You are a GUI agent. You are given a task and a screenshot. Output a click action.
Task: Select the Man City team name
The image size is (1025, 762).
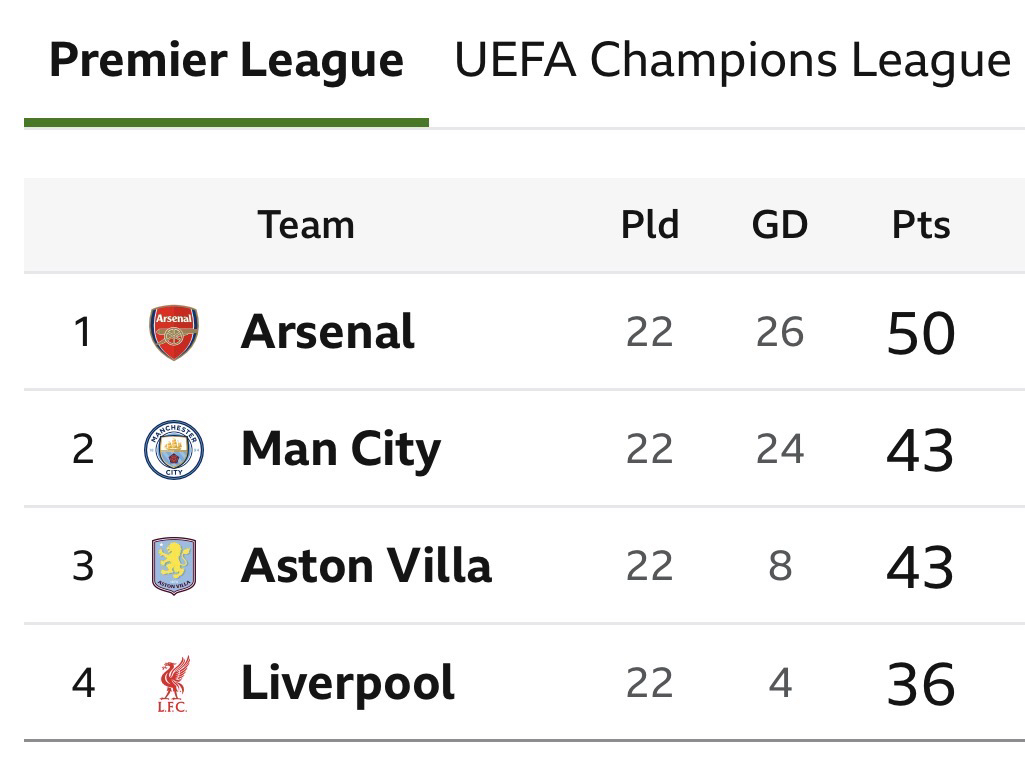pyautogui.click(x=340, y=449)
